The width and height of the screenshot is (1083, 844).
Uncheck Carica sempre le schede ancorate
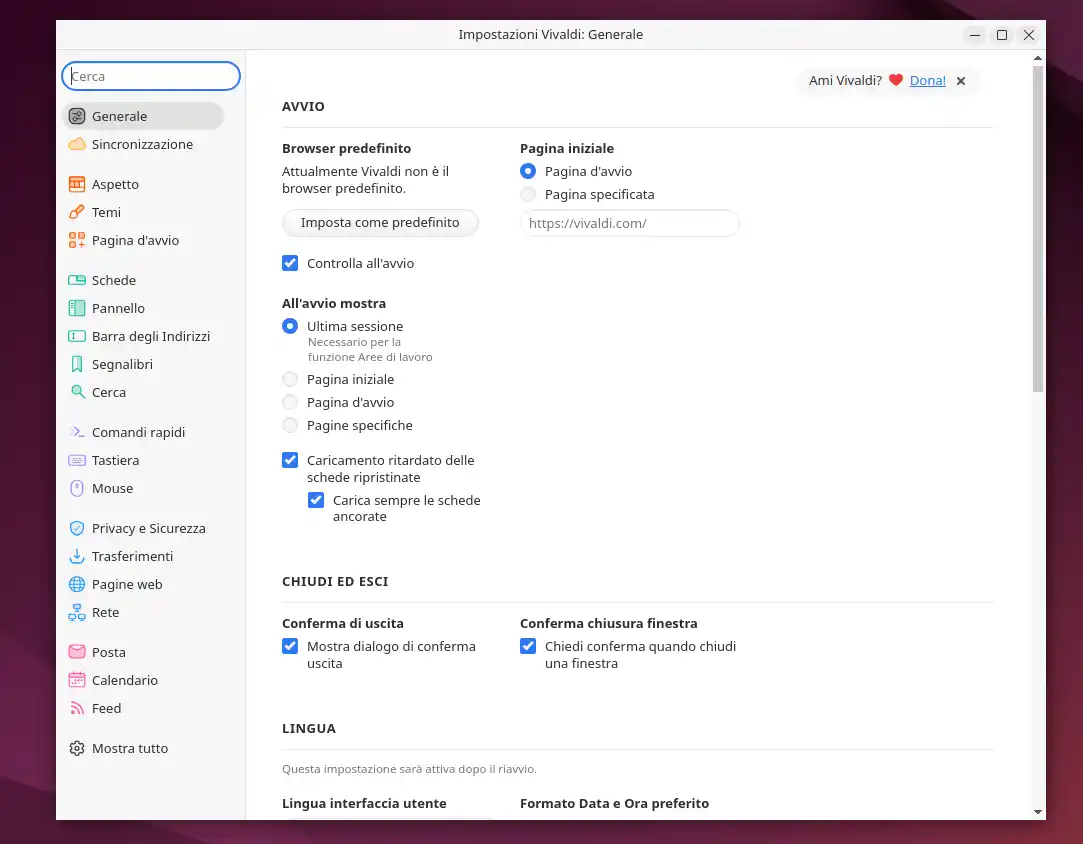tap(316, 500)
